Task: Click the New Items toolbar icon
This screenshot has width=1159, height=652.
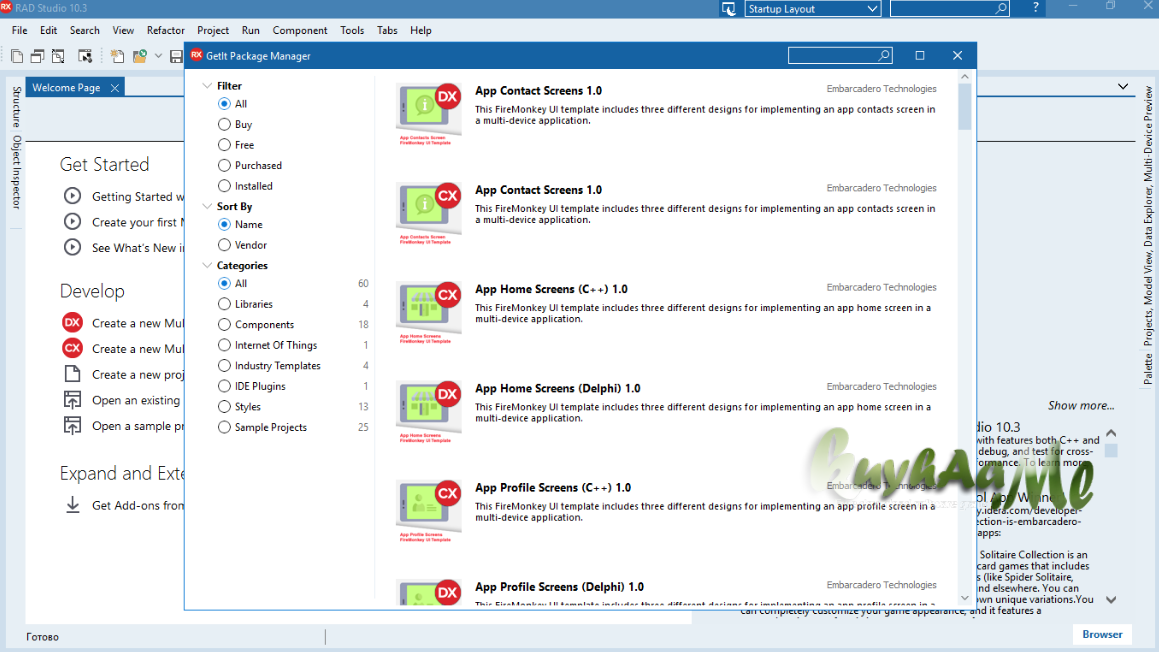Action: (17, 56)
